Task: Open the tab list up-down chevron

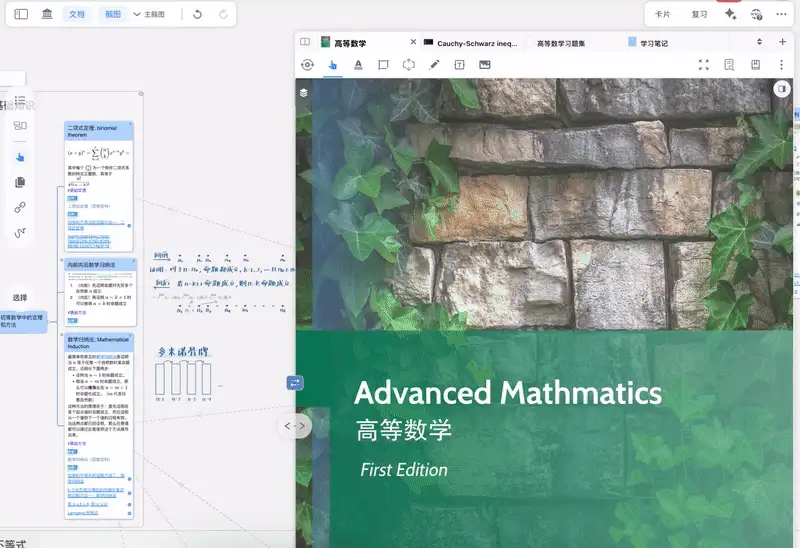Action: [x=759, y=42]
